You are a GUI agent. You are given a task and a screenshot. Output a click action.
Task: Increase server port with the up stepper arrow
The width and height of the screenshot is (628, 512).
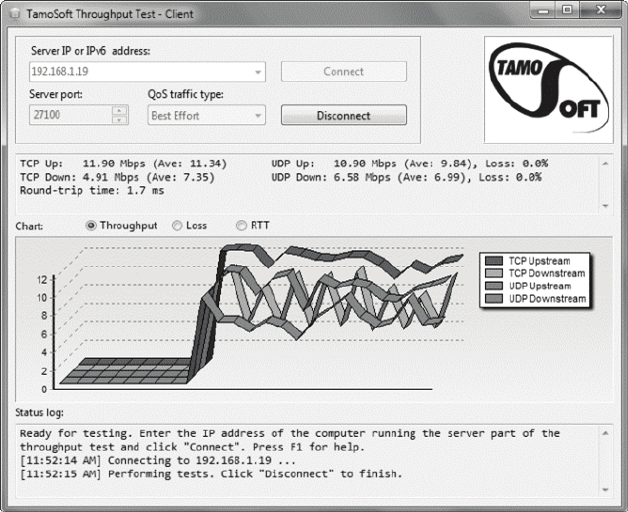coord(119,110)
